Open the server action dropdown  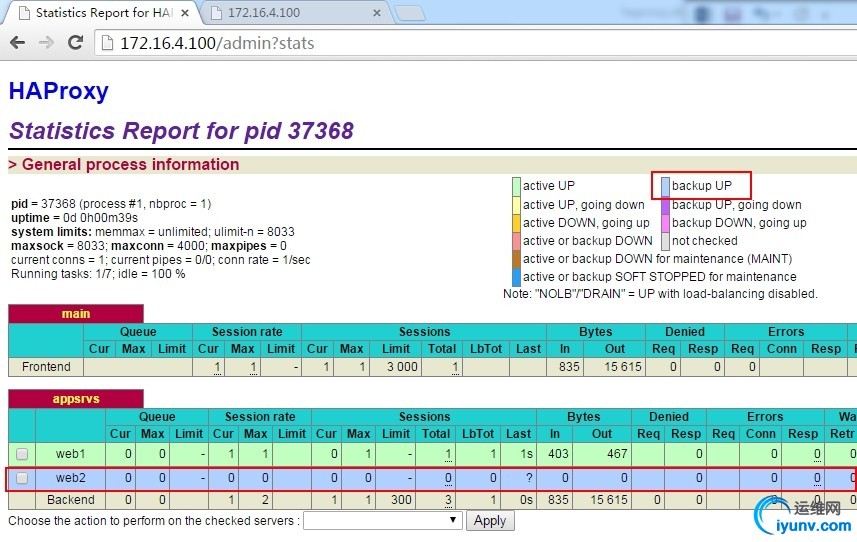click(383, 521)
